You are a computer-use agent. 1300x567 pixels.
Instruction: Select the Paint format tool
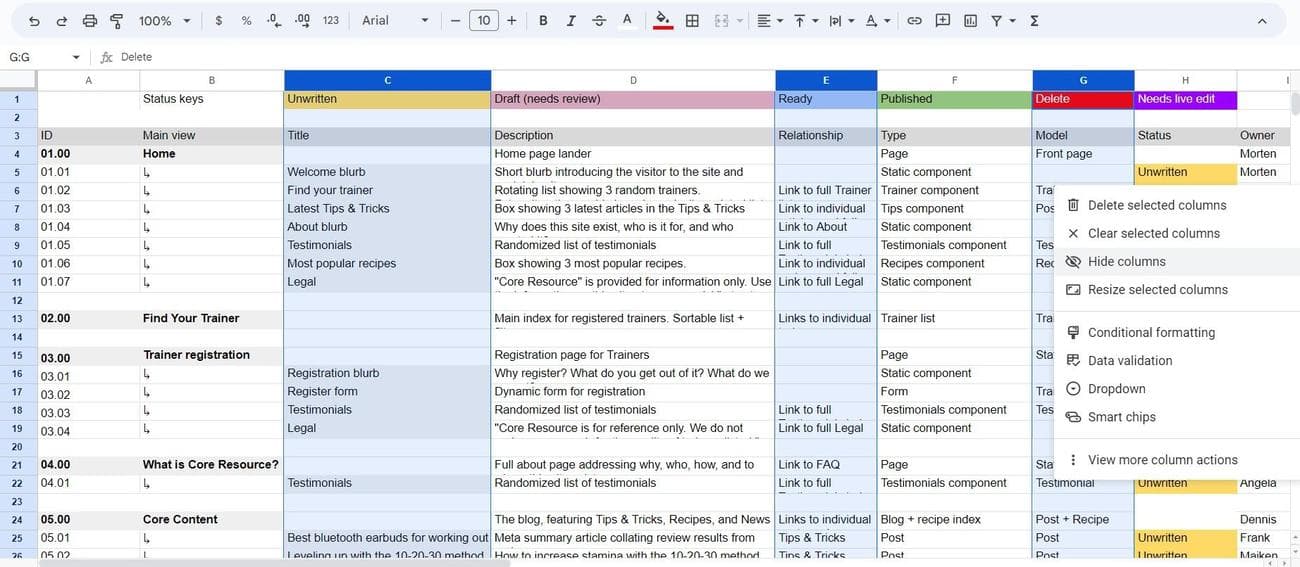coord(116,21)
